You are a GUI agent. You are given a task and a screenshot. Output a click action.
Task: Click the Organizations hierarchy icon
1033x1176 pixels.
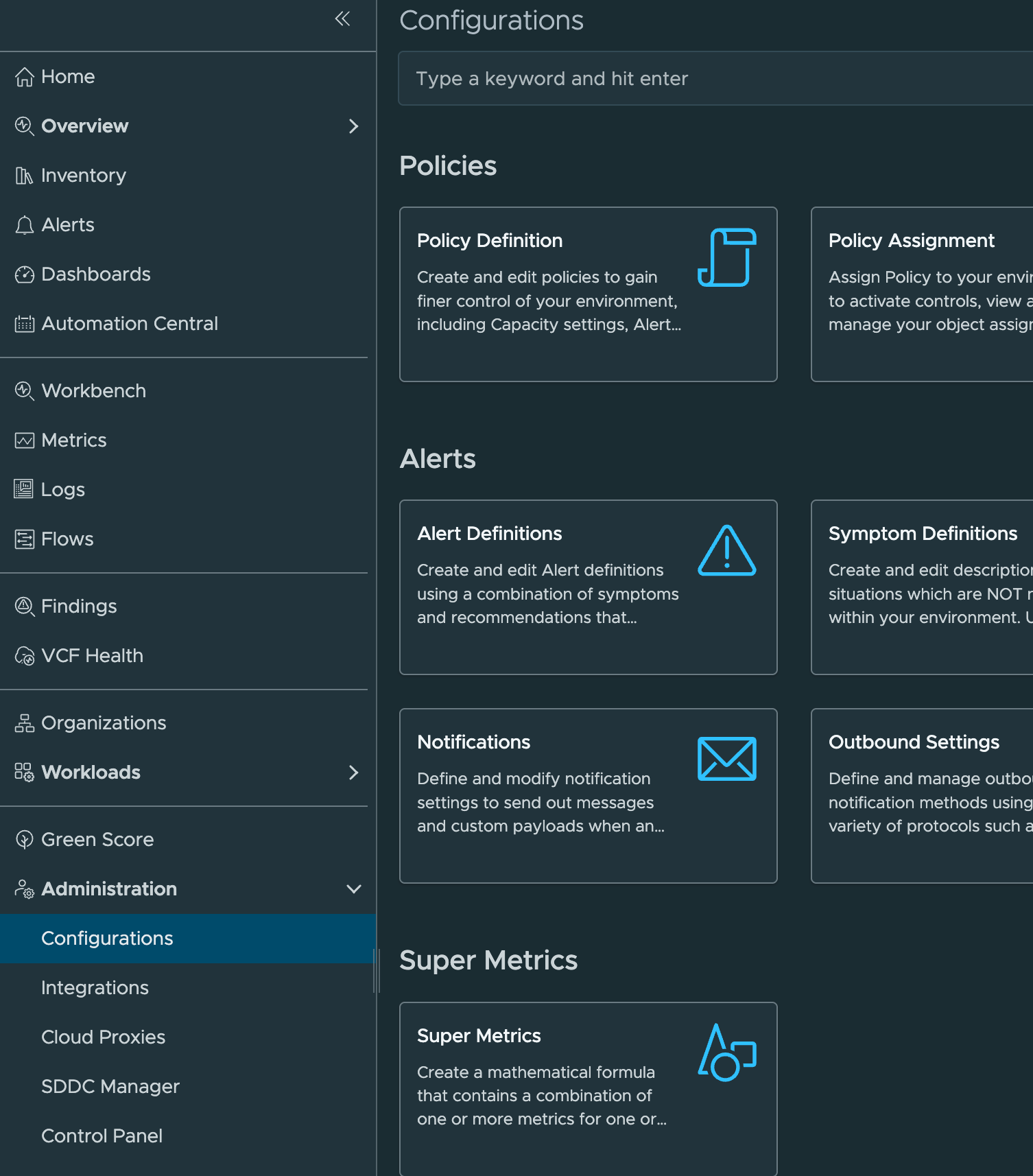click(x=25, y=723)
